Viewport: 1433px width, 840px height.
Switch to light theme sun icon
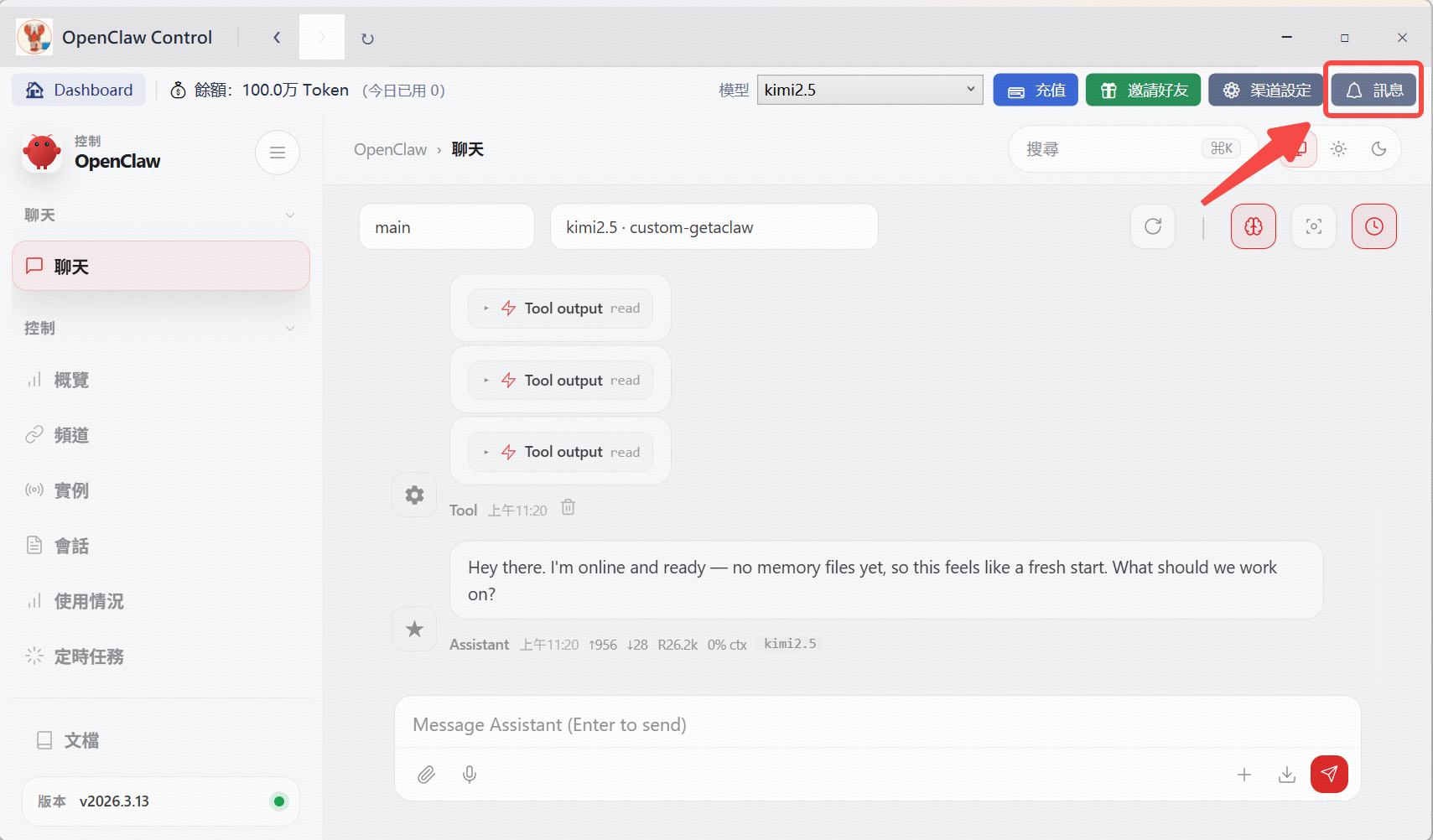click(1339, 149)
